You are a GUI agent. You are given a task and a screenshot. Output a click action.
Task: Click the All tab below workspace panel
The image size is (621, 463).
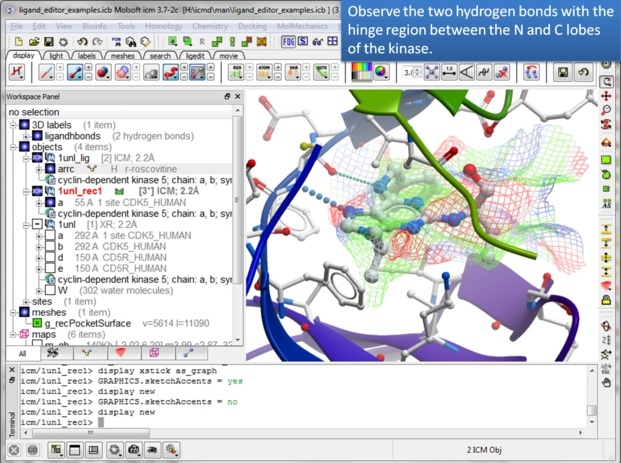(x=22, y=354)
